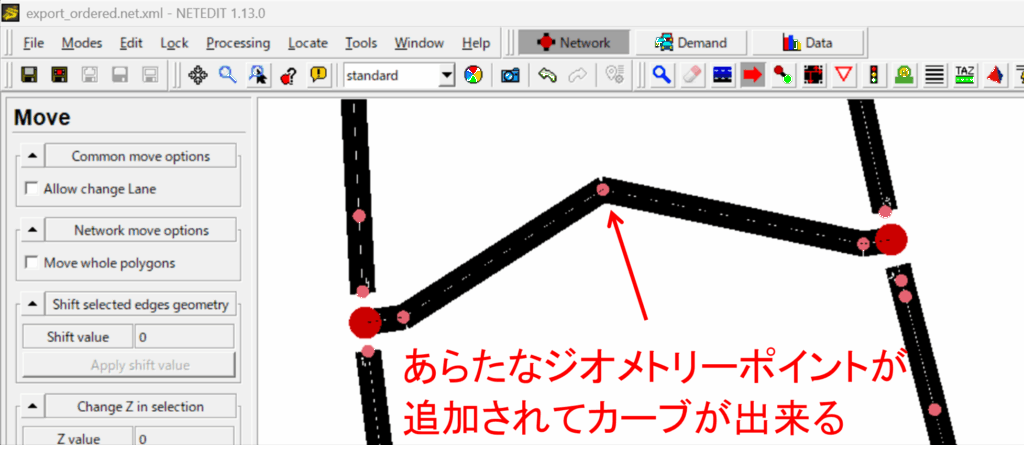1024x449 pixels.
Task: Open the color wheel view settings icon
Action: point(473,75)
